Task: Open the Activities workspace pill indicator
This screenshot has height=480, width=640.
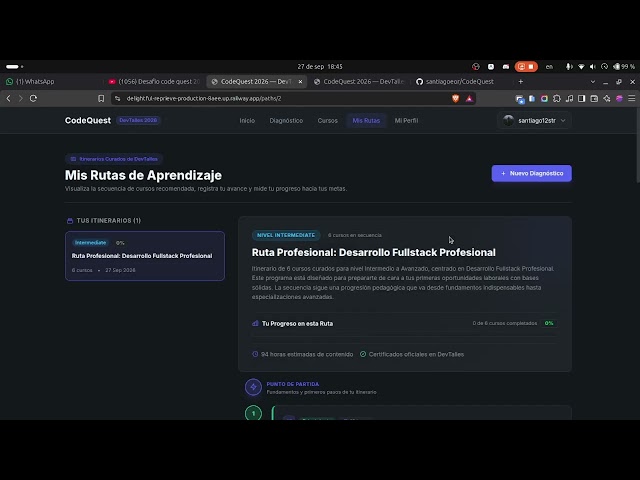Action: click(x=14, y=67)
